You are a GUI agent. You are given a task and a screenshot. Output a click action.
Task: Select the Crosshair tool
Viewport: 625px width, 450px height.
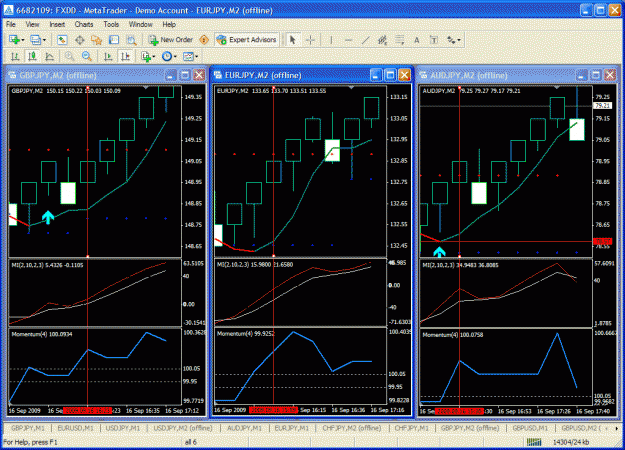point(311,40)
